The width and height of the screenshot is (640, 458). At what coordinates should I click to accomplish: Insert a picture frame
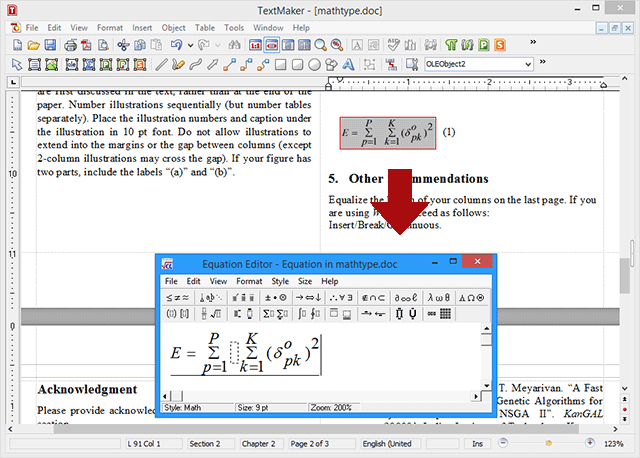pos(51,64)
